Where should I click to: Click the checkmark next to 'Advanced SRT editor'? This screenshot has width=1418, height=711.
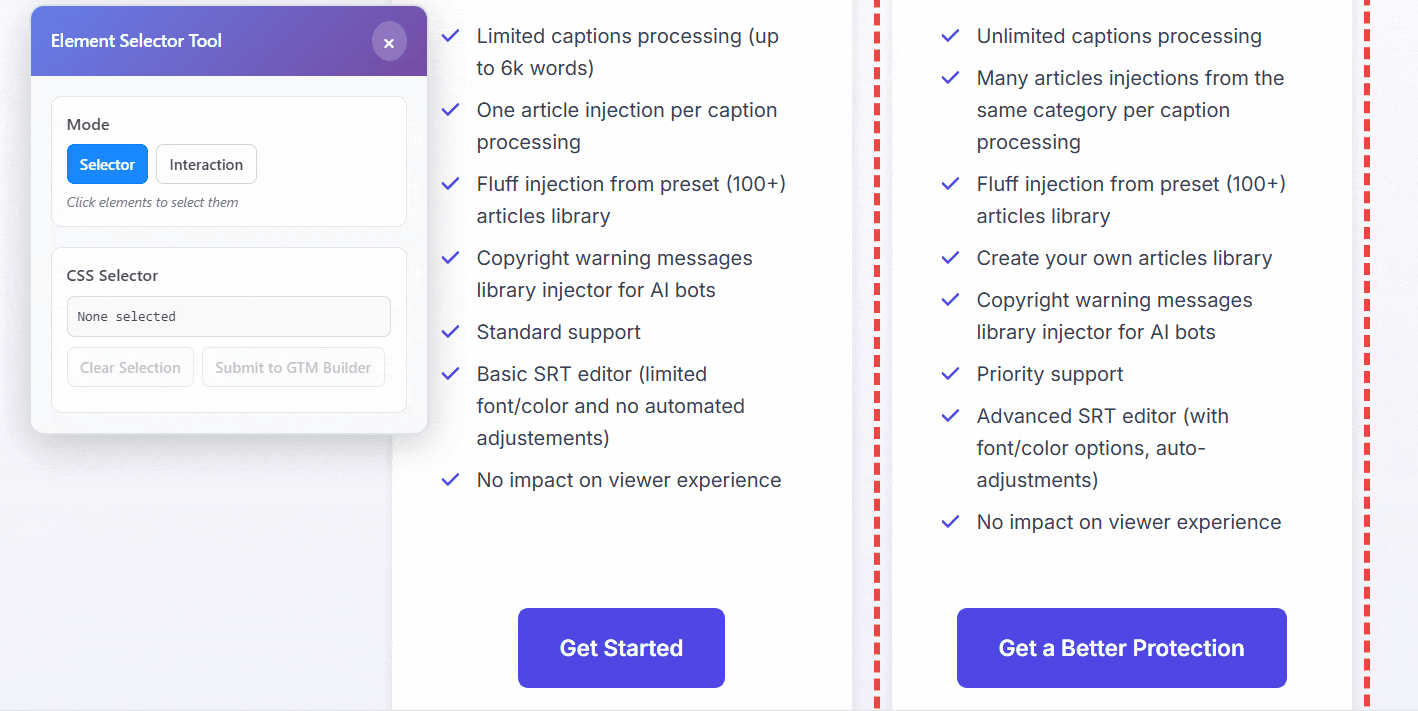pyautogui.click(x=950, y=415)
